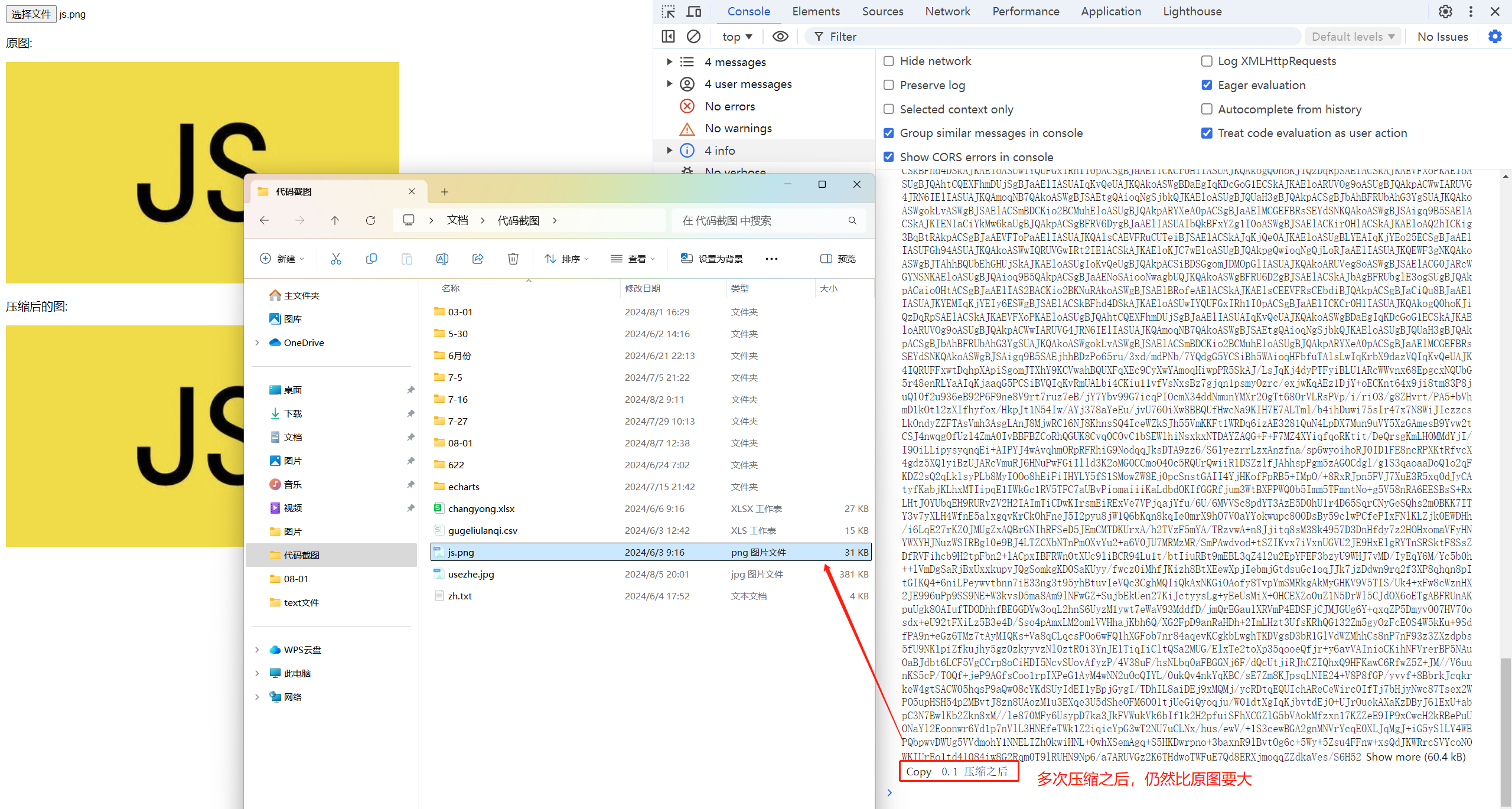
Task: Click the Copy icon in Explorer toolbar
Action: tap(372, 259)
